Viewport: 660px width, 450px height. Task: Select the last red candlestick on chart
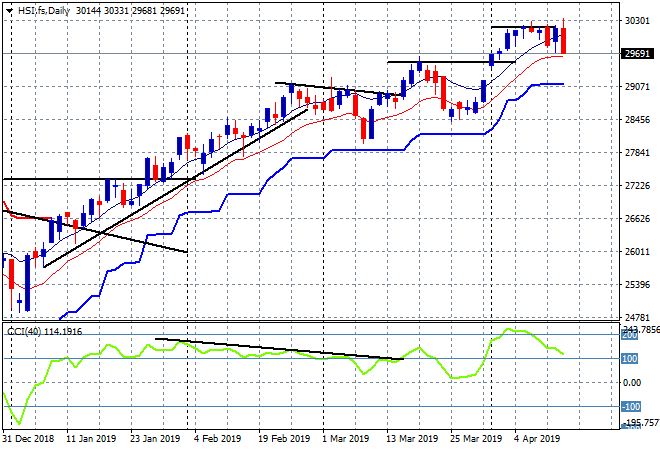(x=564, y=40)
